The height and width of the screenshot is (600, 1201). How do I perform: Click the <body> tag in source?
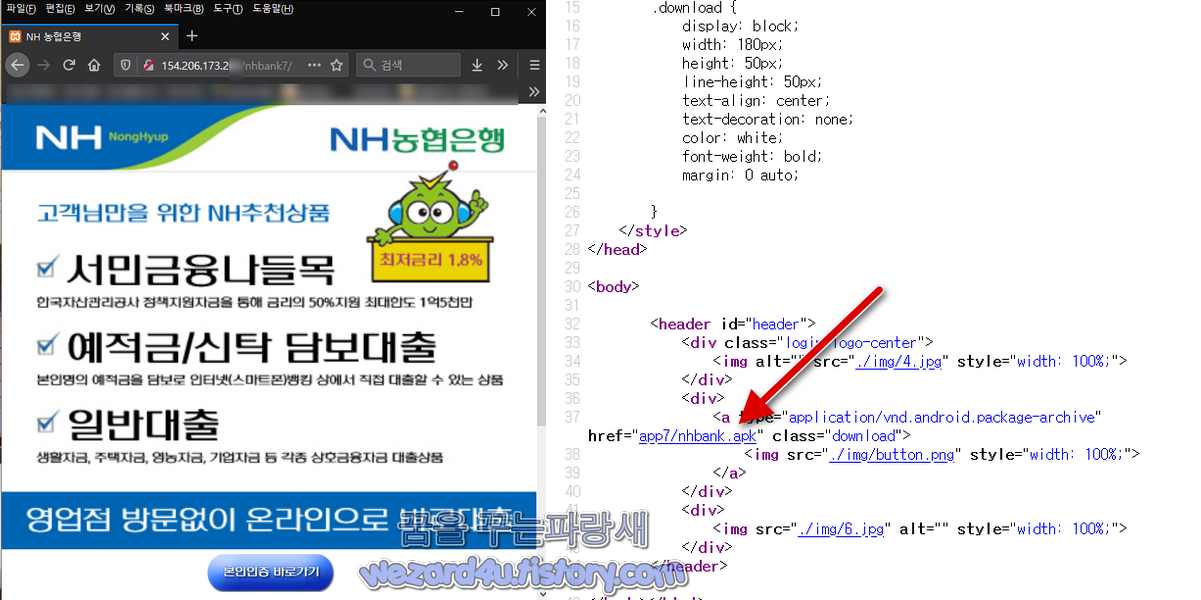pos(615,286)
